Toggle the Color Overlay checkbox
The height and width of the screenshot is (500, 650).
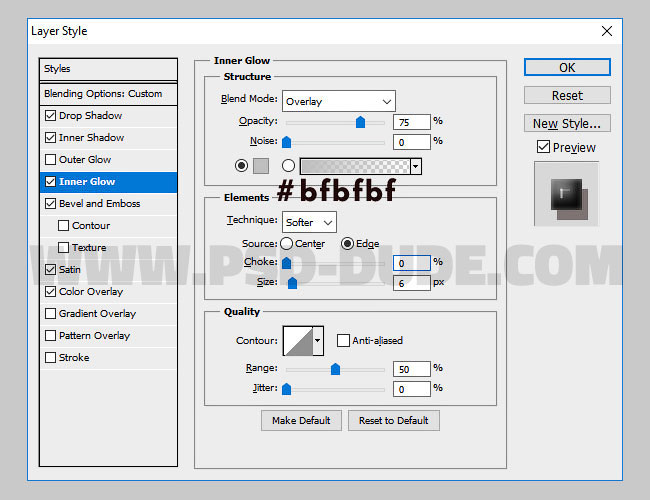(x=50, y=291)
